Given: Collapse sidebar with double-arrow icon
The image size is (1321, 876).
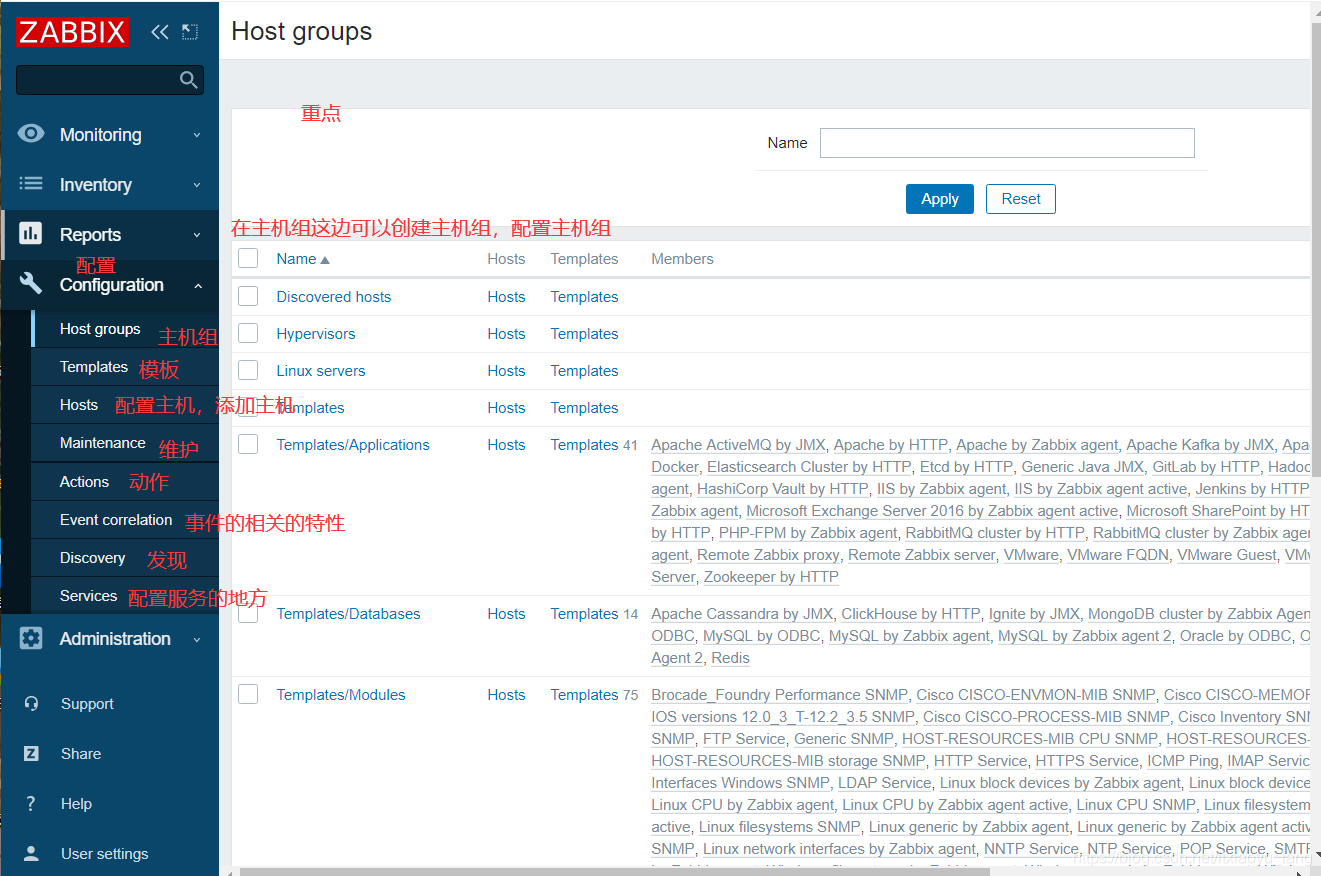Looking at the screenshot, I should pyautogui.click(x=160, y=32).
